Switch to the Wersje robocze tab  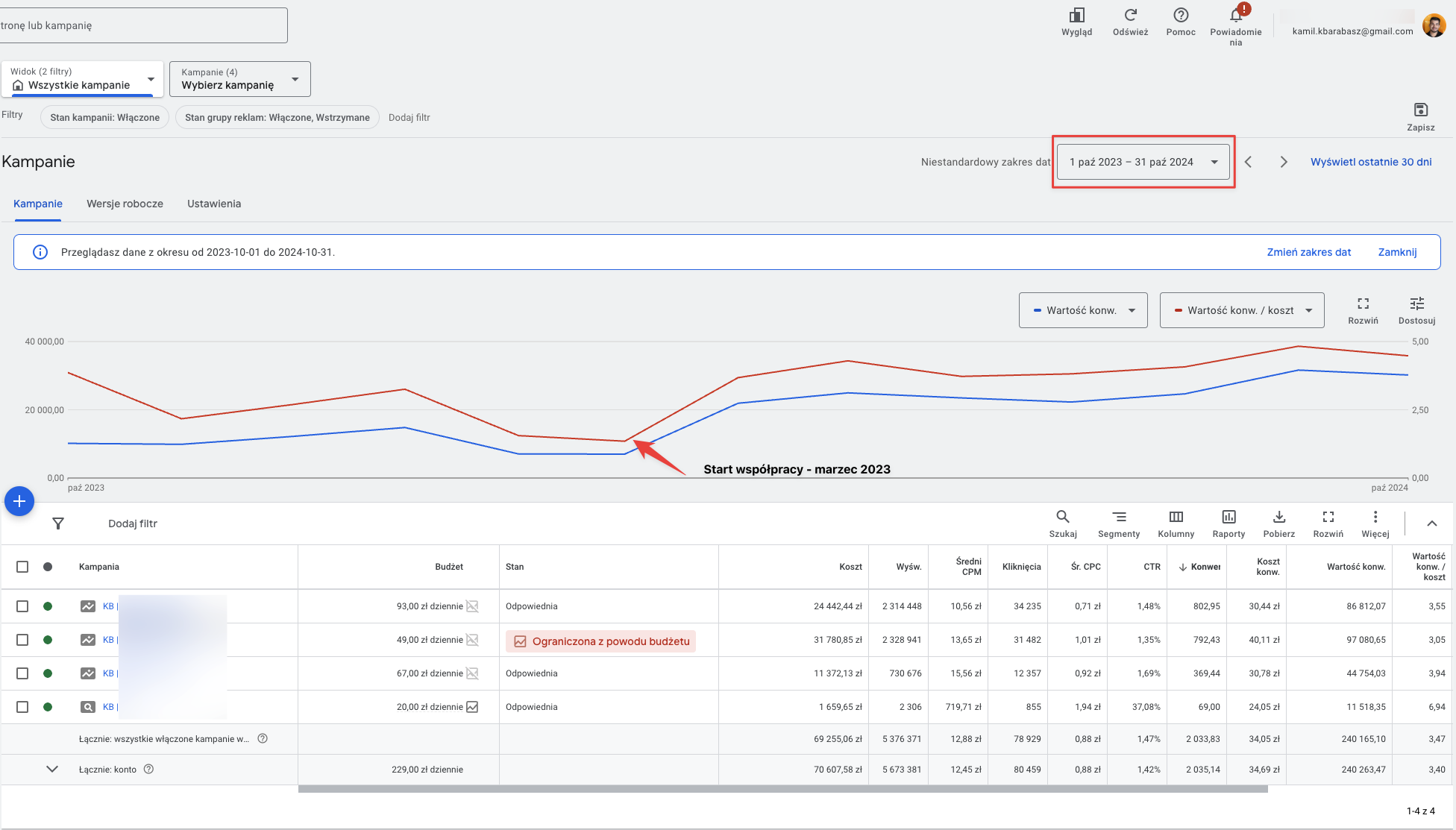(125, 204)
